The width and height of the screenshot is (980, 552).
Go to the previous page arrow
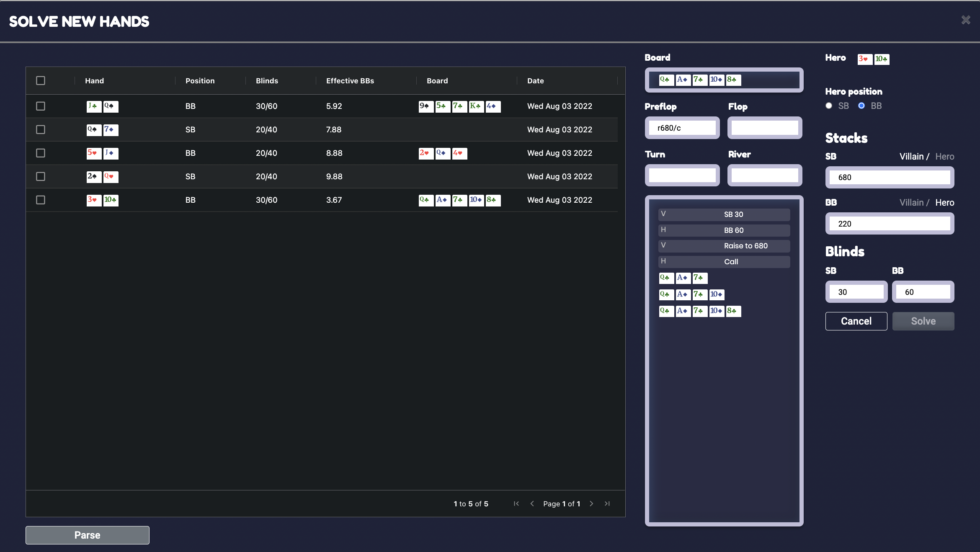click(x=532, y=504)
